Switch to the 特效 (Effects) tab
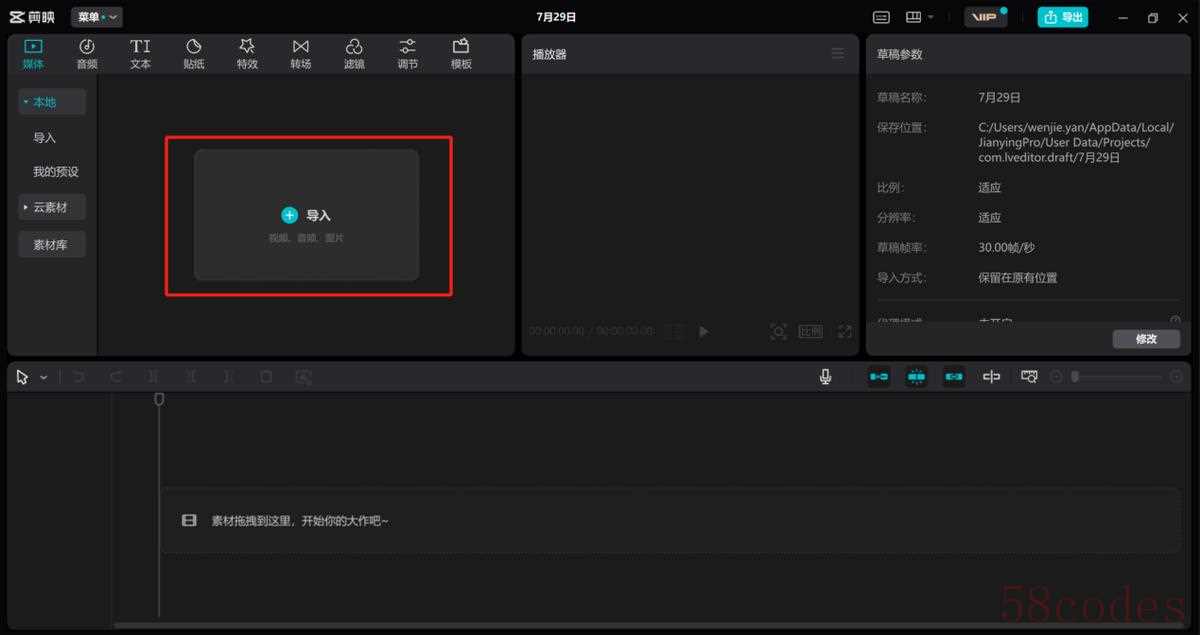This screenshot has height=635, width=1200. 247,54
